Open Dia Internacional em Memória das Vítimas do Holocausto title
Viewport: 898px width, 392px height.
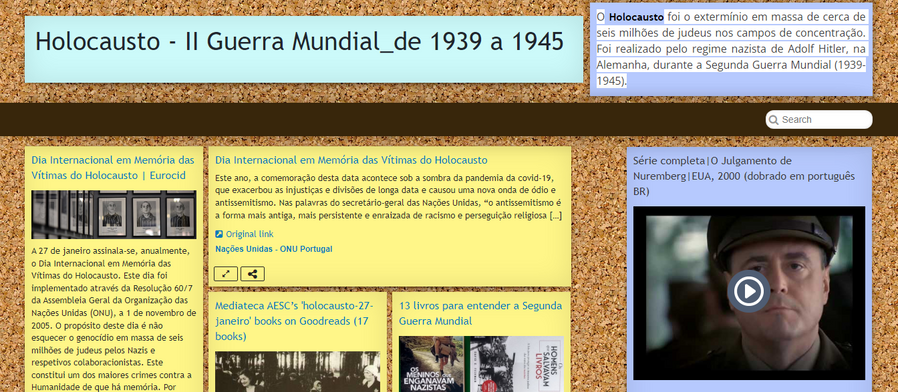pos(351,160)
